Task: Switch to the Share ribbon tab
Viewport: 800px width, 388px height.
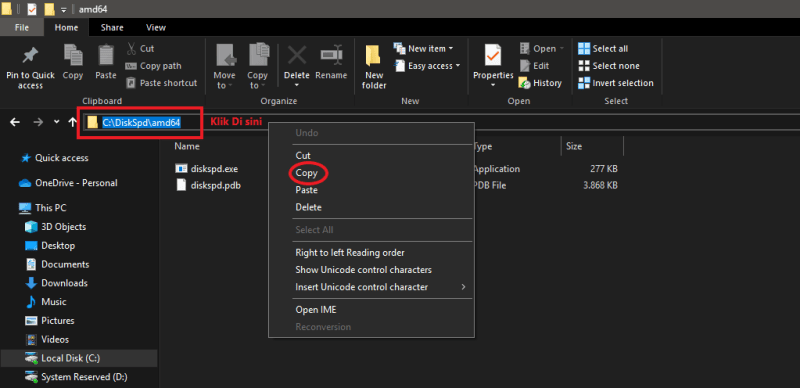Action: [x=112, y=28]
